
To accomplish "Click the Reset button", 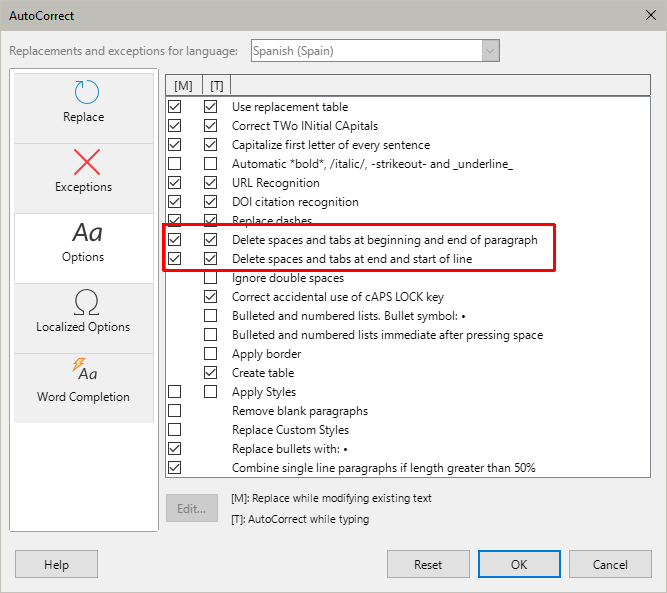I will pyautogui.click(x=428, y=565).
